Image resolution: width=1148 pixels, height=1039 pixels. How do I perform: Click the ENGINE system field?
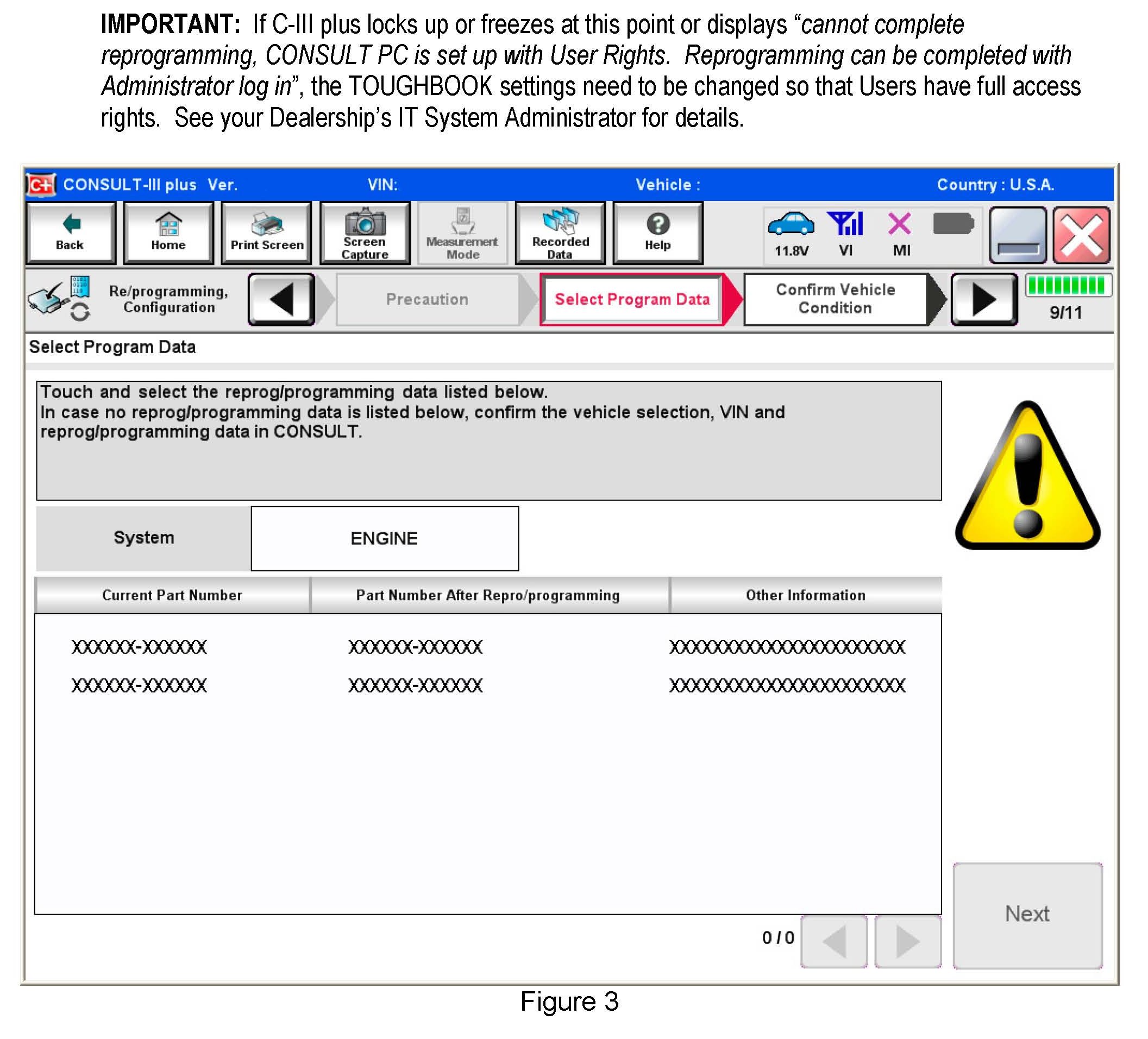point(385,539)
